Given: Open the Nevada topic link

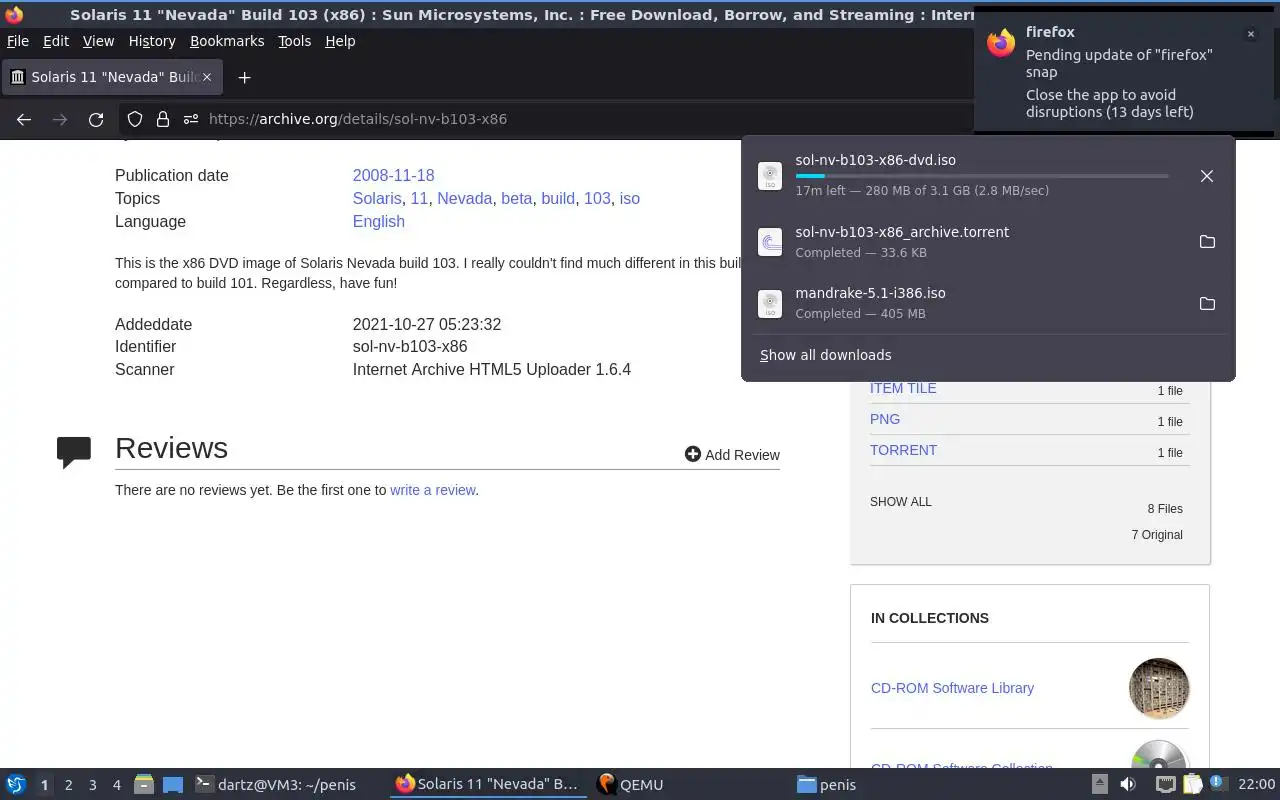Looking at the screenshot, I should (x=464, y=198).
